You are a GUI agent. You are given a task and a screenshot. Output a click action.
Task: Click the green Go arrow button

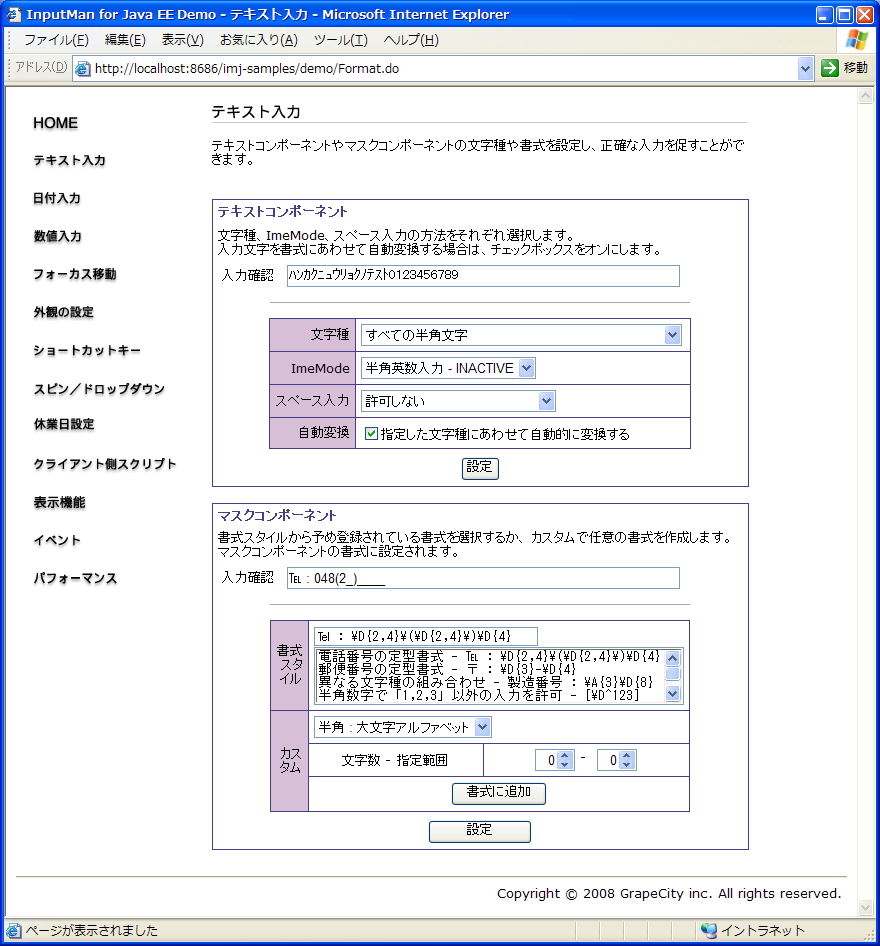point(829,68)
